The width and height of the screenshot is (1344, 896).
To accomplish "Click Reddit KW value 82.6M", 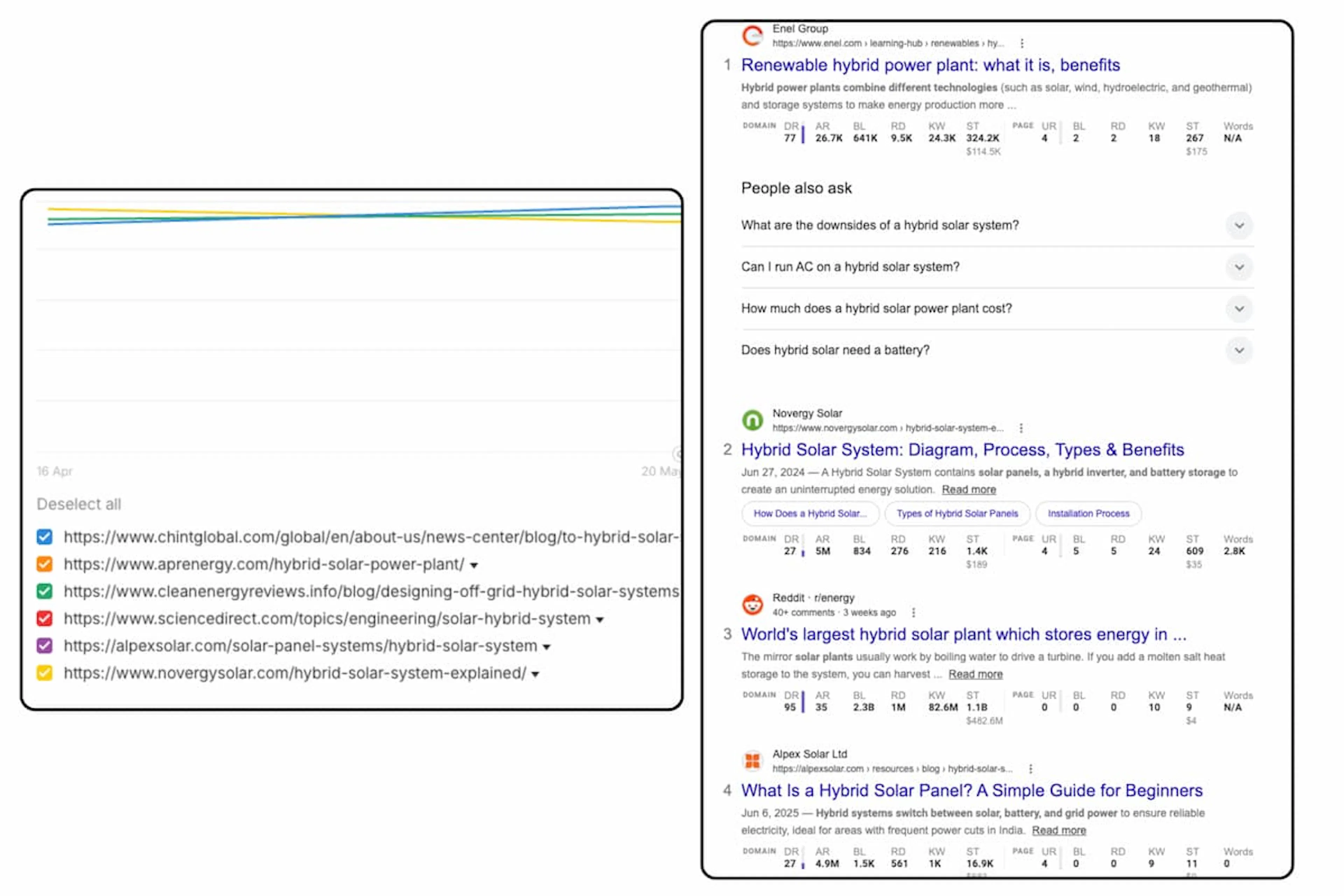I will 943,707.
